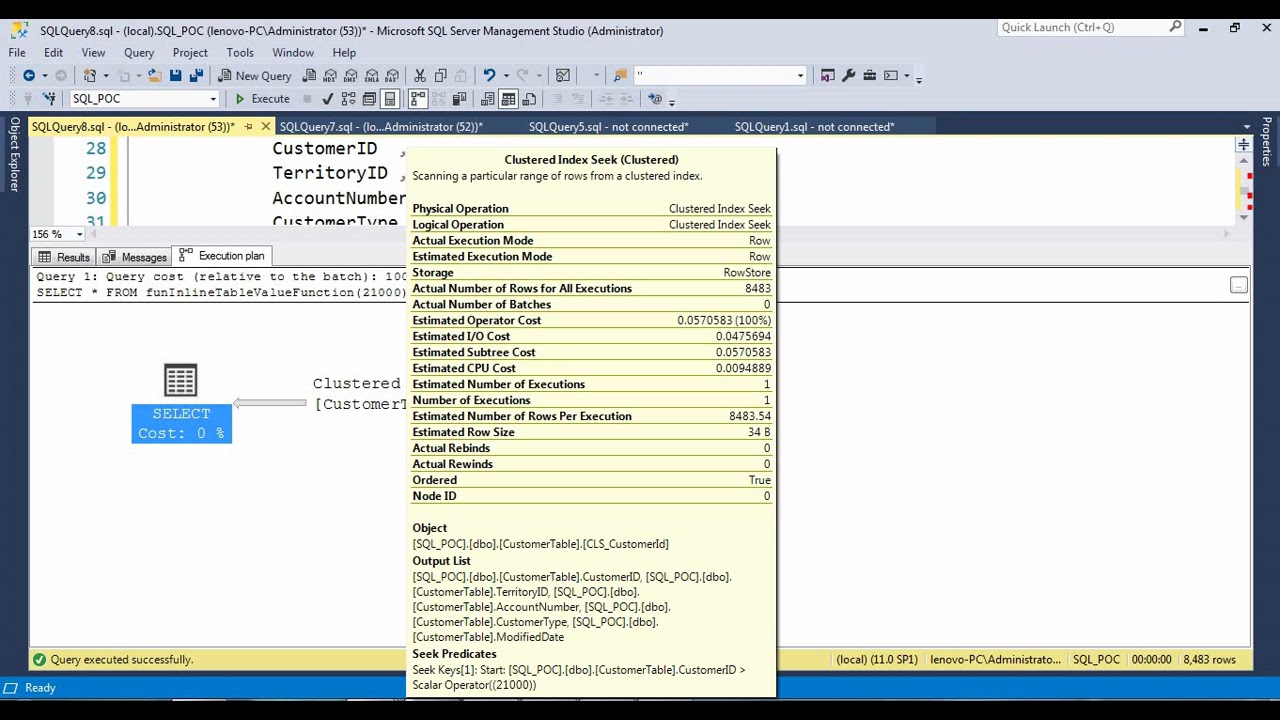This screenshot has height=720, width=1280.
Task: Switch to the SQLQuery1.sql tab
Action: tap(814, 127)
